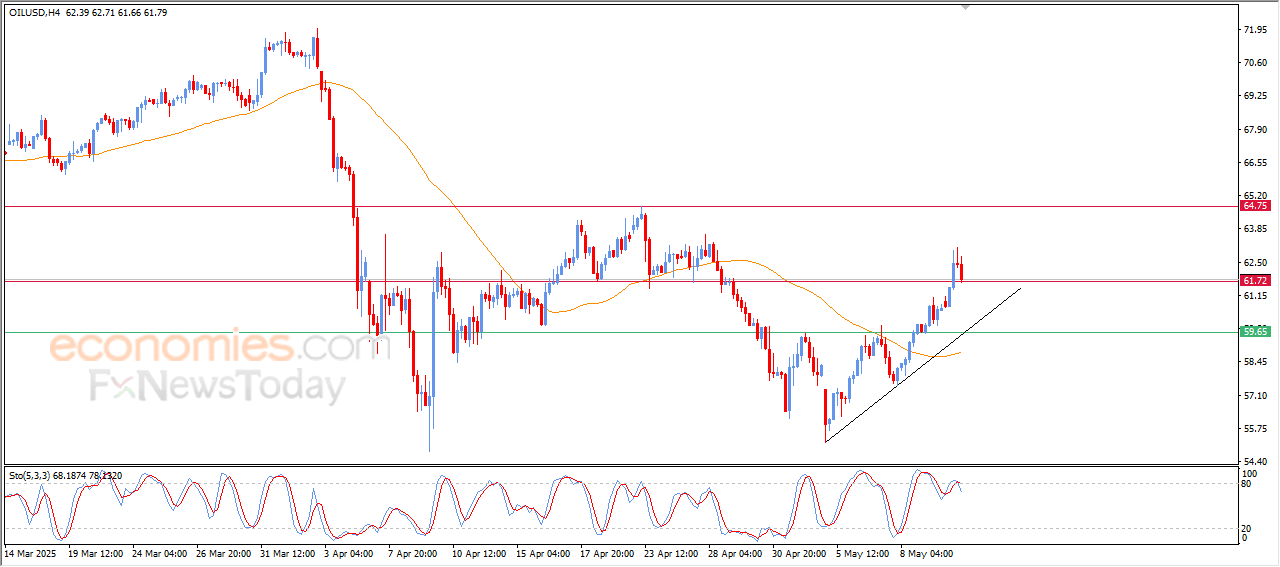Click the 17 Apr 20:00 date label
The height and width of the screenshot is (567, 1280).
coord(606,552)
